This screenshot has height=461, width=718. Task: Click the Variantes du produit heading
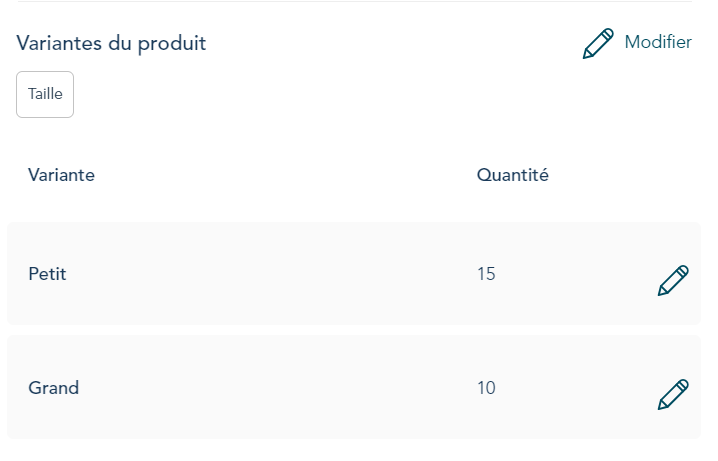tap(111, 43)
